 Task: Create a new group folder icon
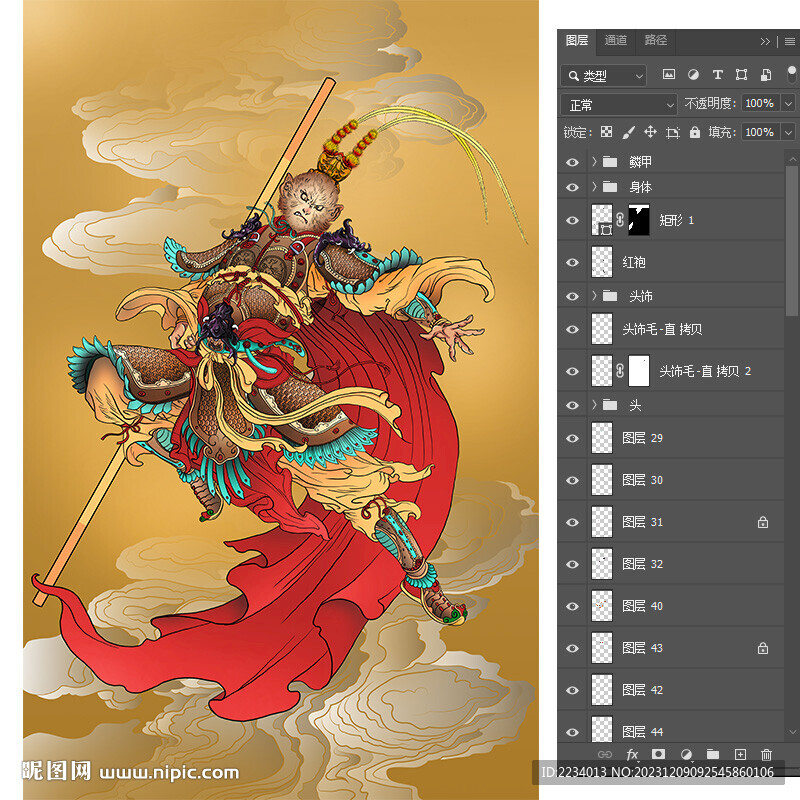713,754
